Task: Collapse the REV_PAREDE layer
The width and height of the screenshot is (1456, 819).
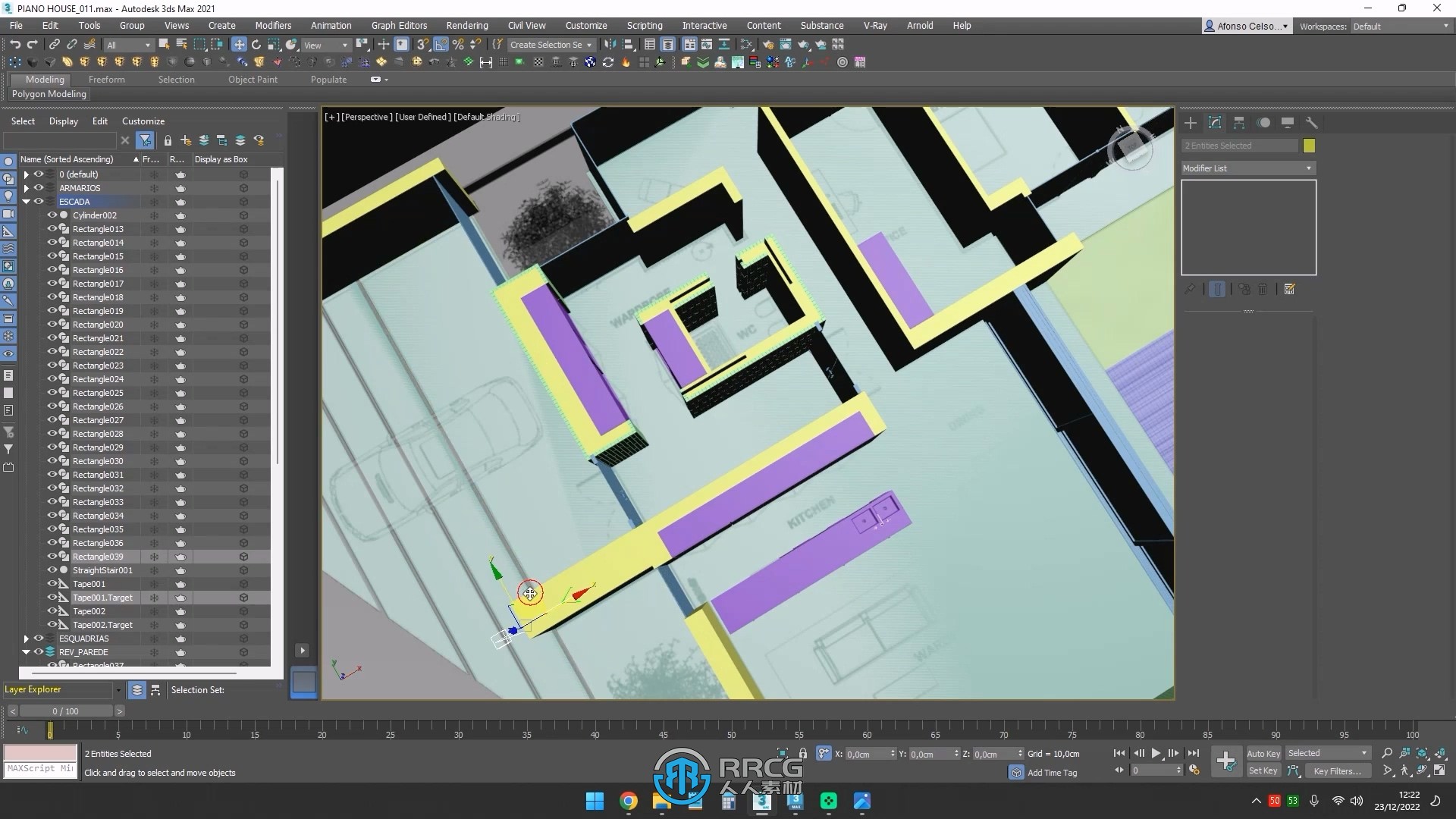Action: pyautogui.click(x=27, y=652)
